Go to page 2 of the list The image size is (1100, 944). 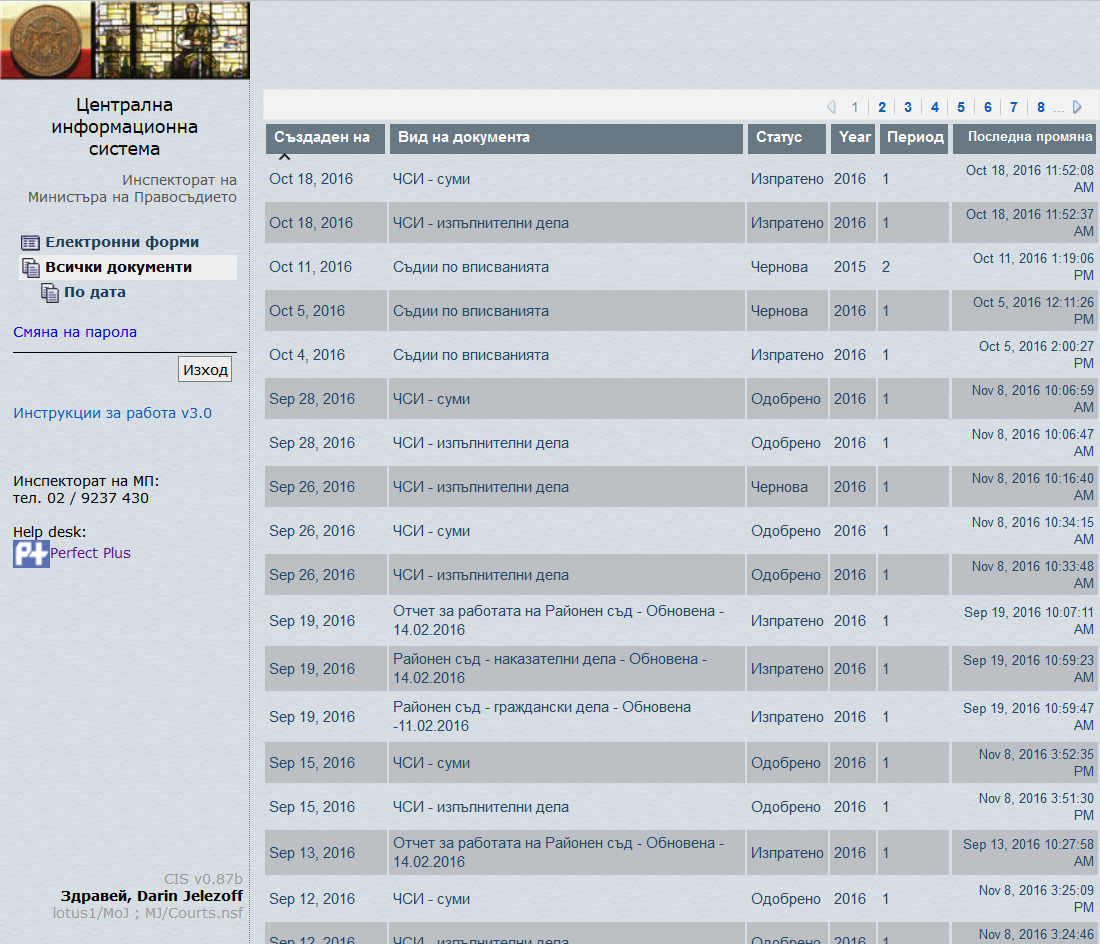(882, 107)
